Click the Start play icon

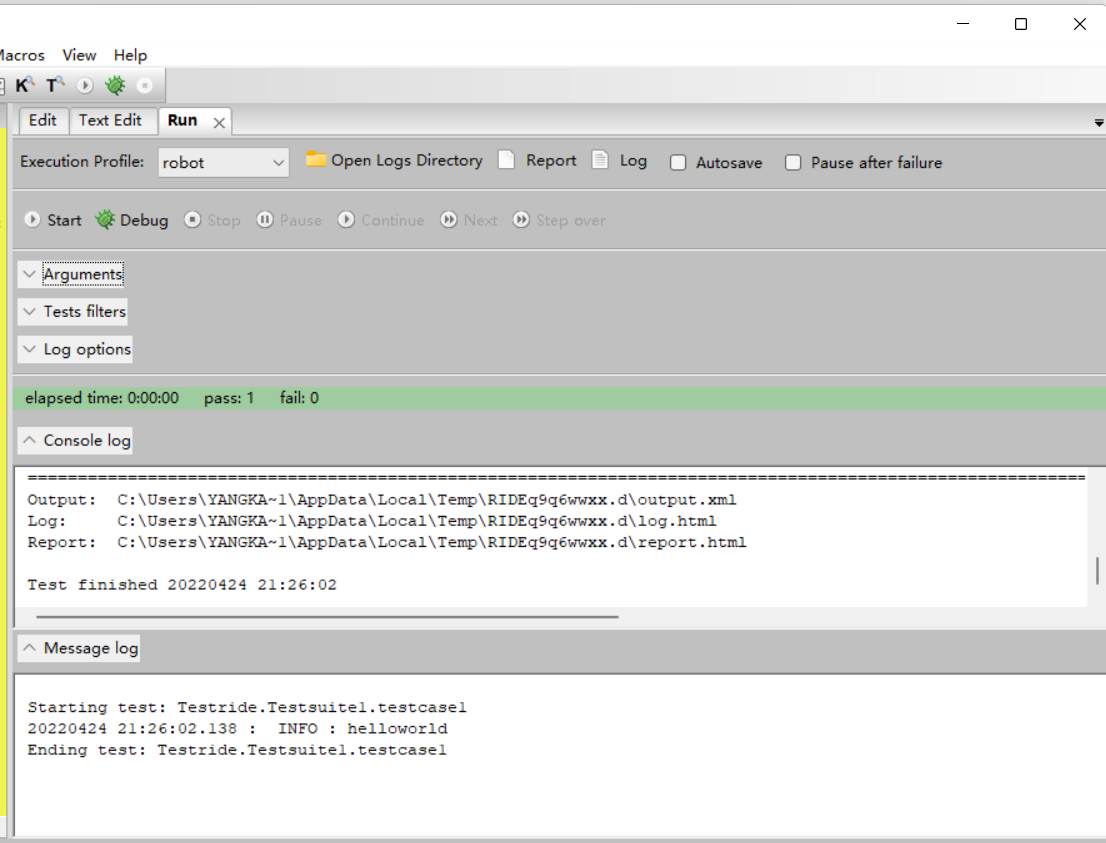pyautogui.click(x=32, y=219)
